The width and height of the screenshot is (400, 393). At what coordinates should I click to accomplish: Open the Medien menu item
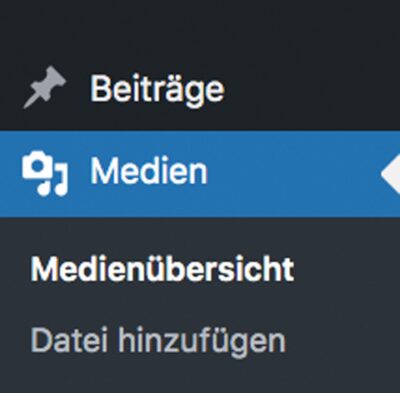pyautogui.click(x=200, y=174)
